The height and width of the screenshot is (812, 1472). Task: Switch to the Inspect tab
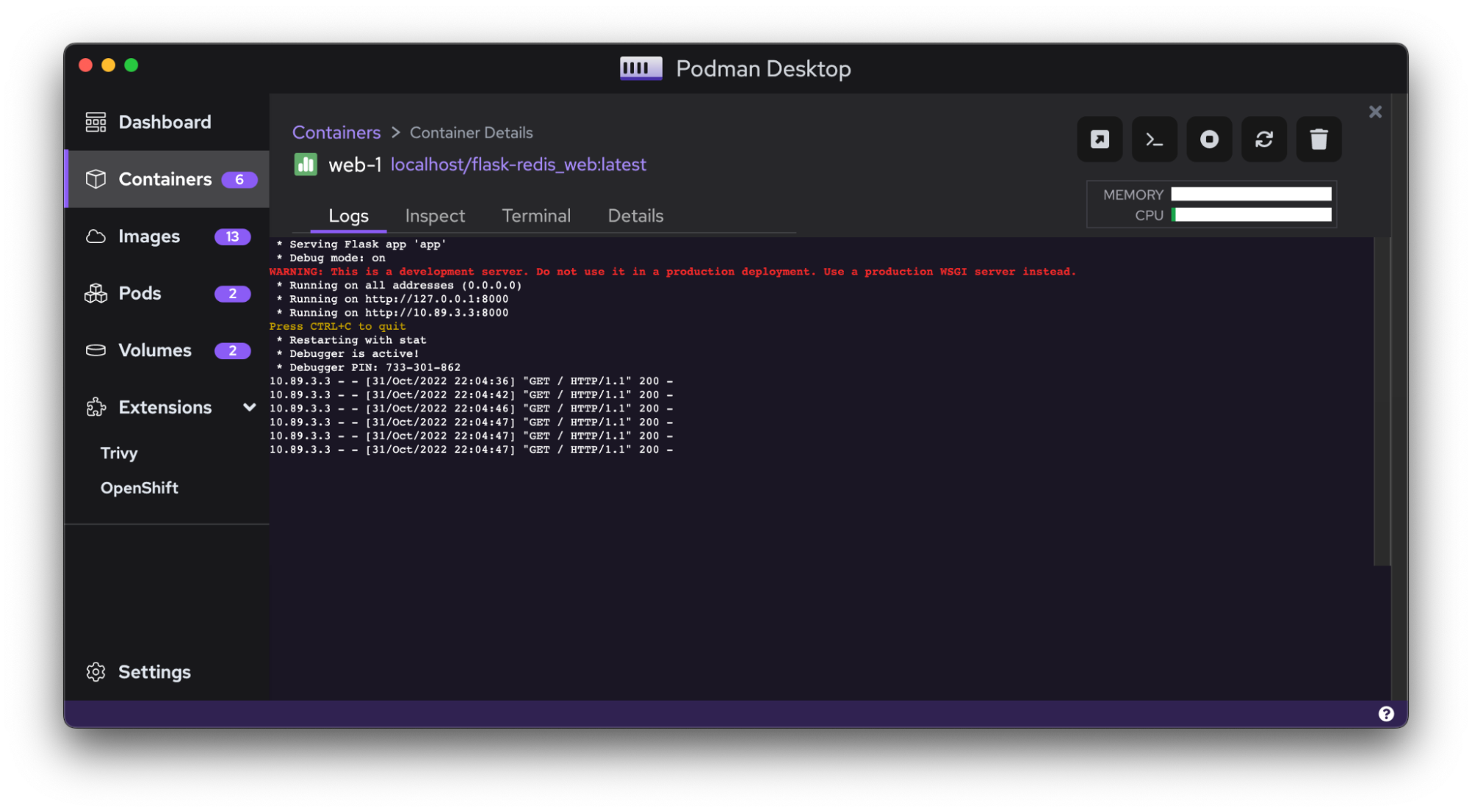coord(434,216)
